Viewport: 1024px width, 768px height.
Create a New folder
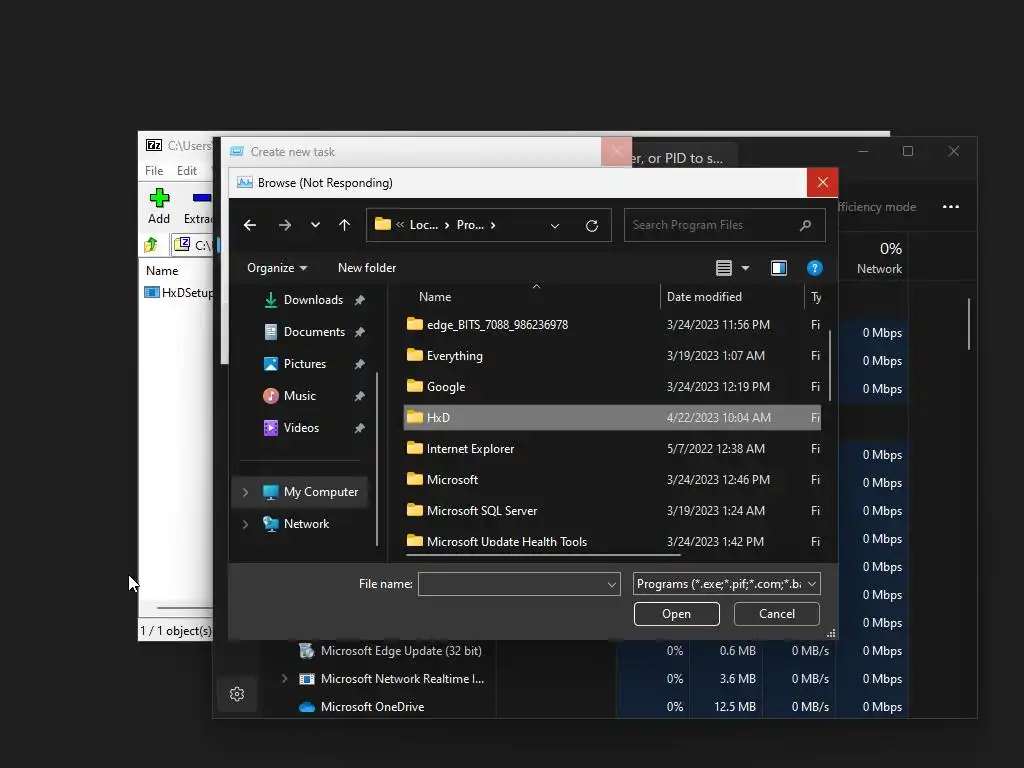367,268
